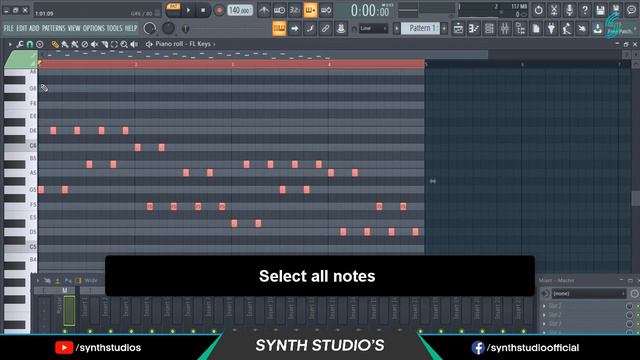Open the EDIT menu
This screenshot has height=360, width=640.
(x=22, y=28)
